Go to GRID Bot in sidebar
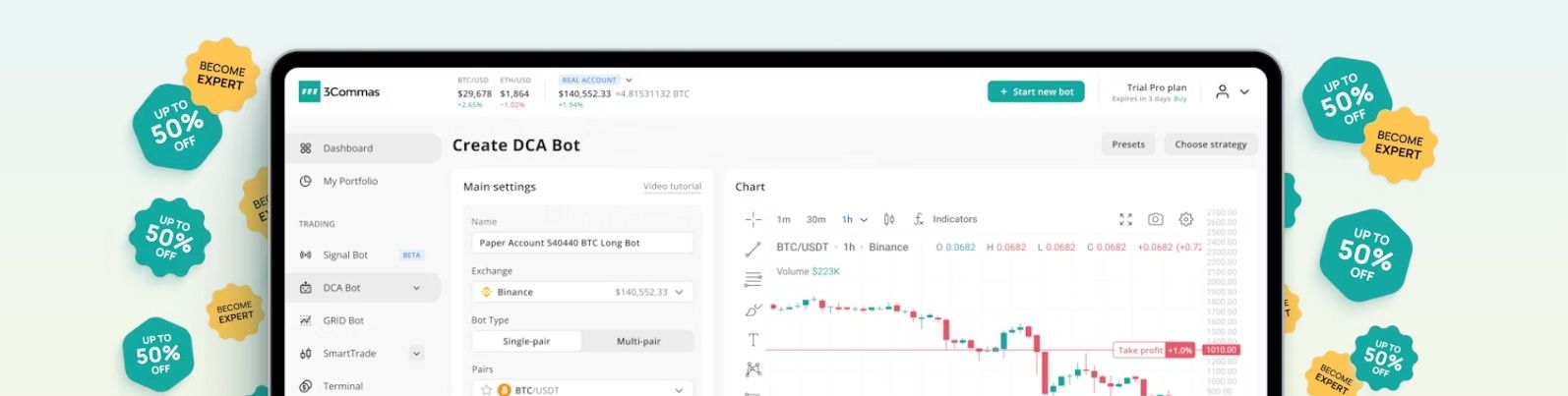 (x=343, y=320)
